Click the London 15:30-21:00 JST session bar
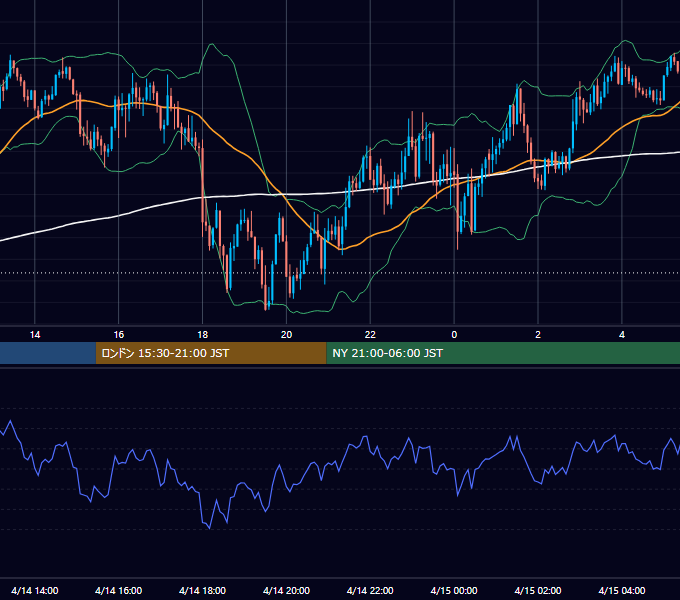This screenshot has height=600, width=680. click(x=211, y=353)
